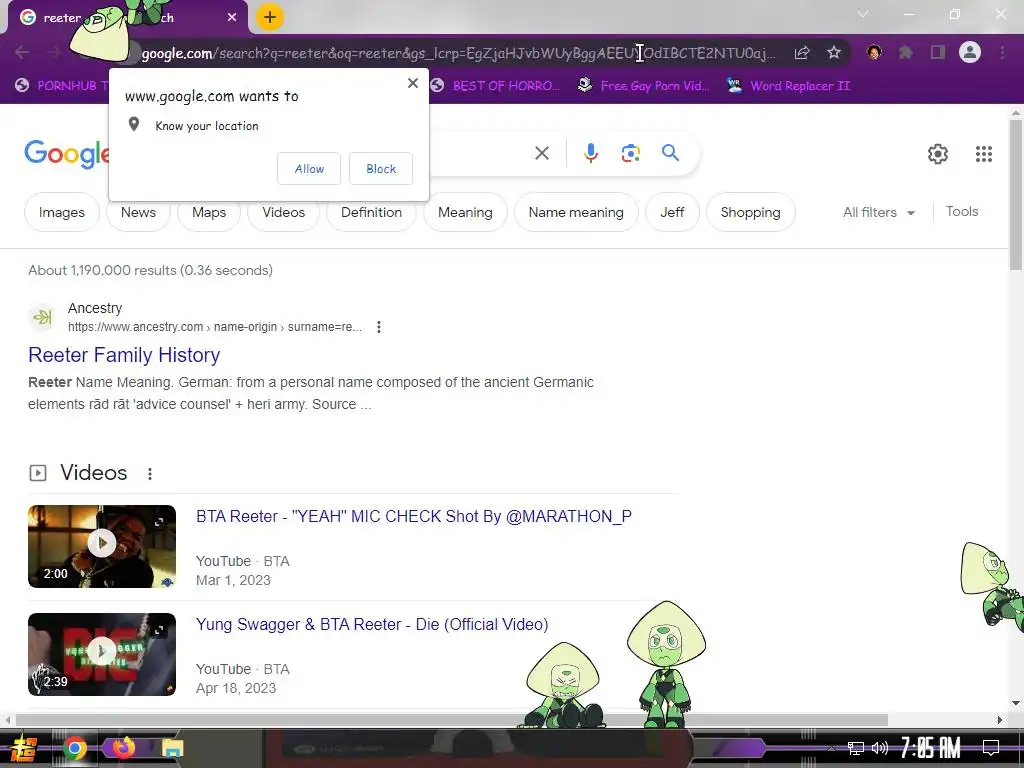Open a new browser tab with plus button

click(270, 17)
